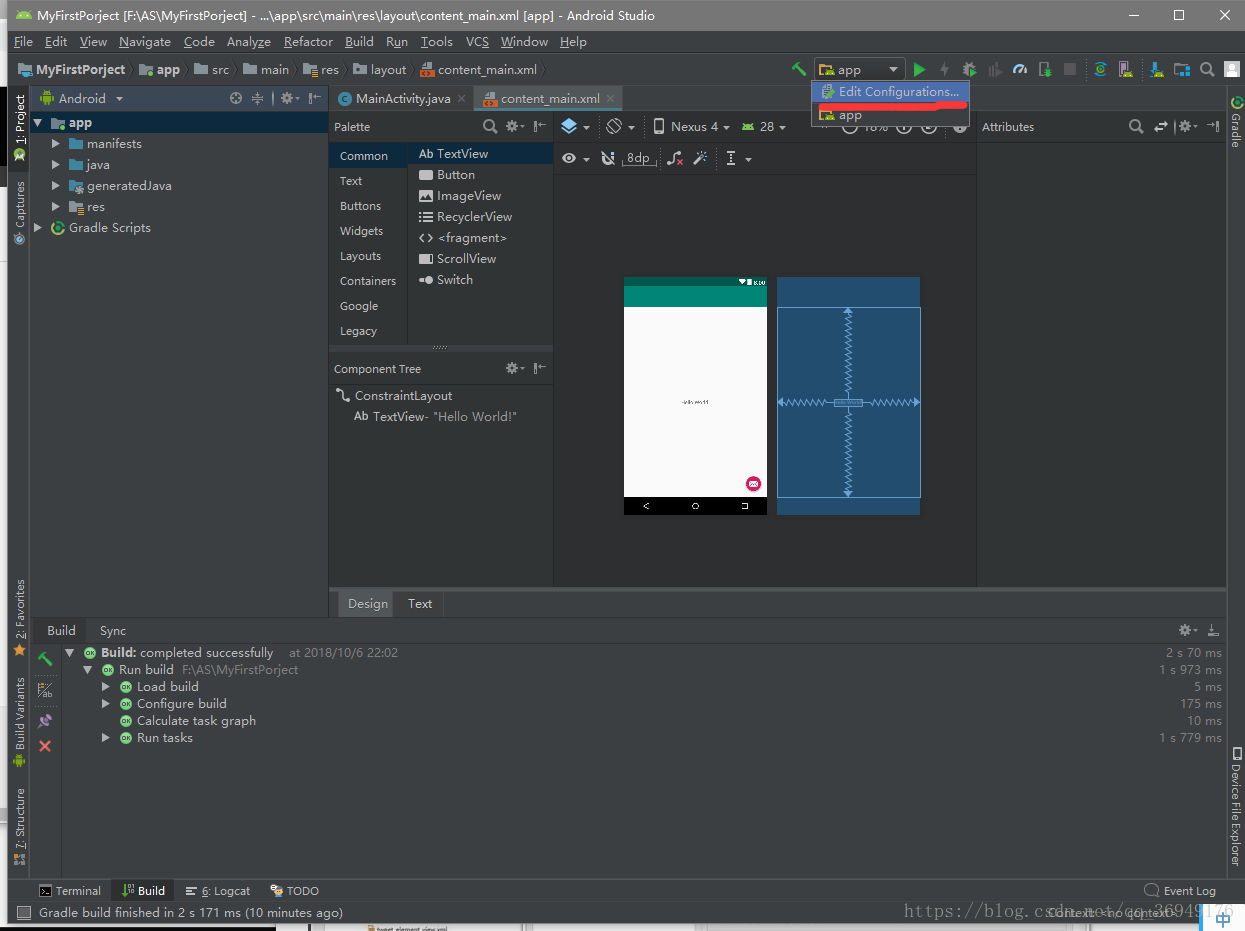
Task: Open the TODO tool window
Action: pyautogui.click(x=294, y=890)
